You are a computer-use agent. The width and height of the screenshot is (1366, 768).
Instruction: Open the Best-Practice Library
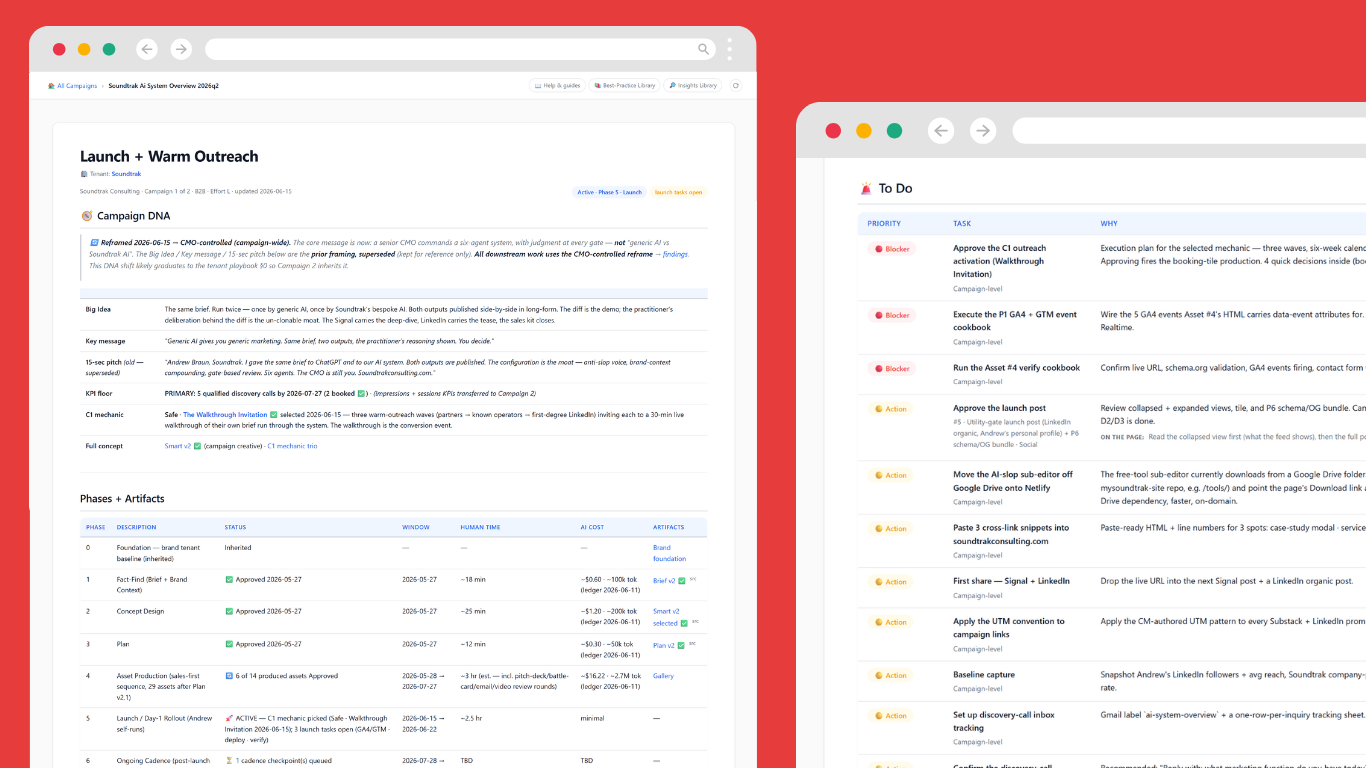point(625,86)
